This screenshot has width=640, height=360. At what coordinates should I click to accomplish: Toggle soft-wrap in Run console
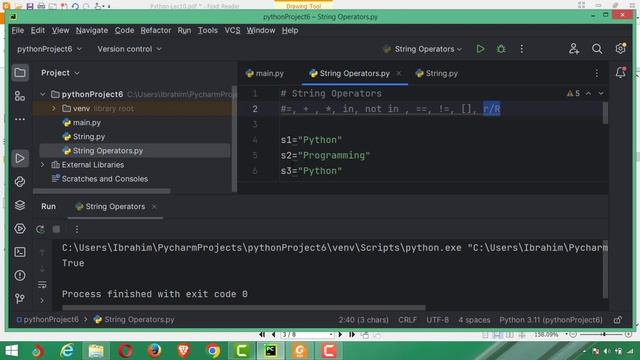[x=42, y=284]
